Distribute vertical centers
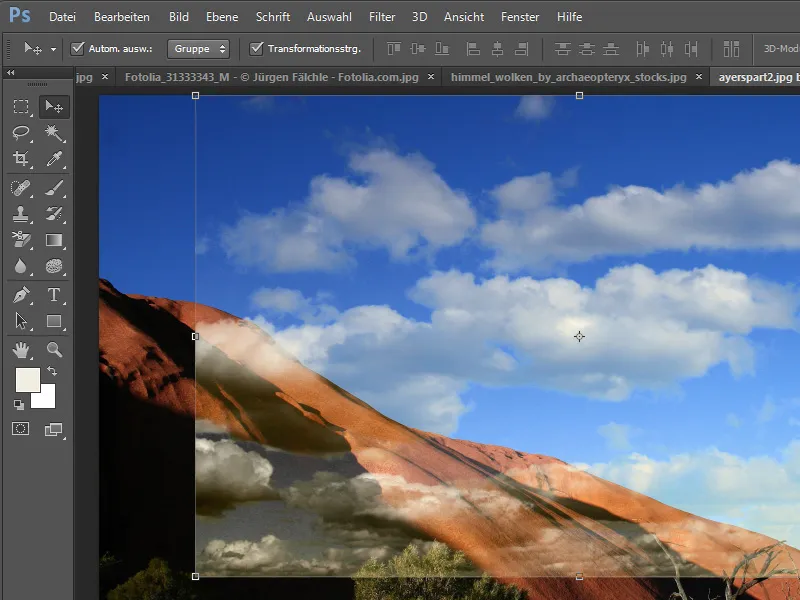 click(587, 49)
